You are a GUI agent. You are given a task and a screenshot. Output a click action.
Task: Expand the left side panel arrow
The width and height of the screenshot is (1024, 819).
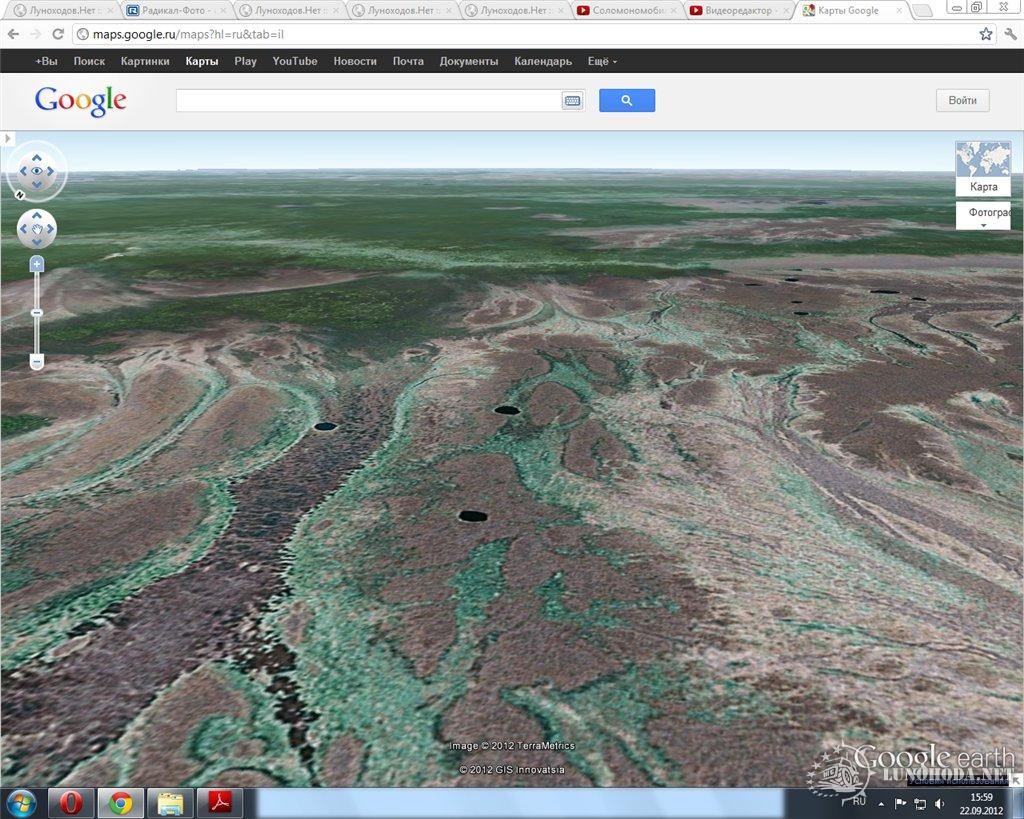[x=7, y=138]
